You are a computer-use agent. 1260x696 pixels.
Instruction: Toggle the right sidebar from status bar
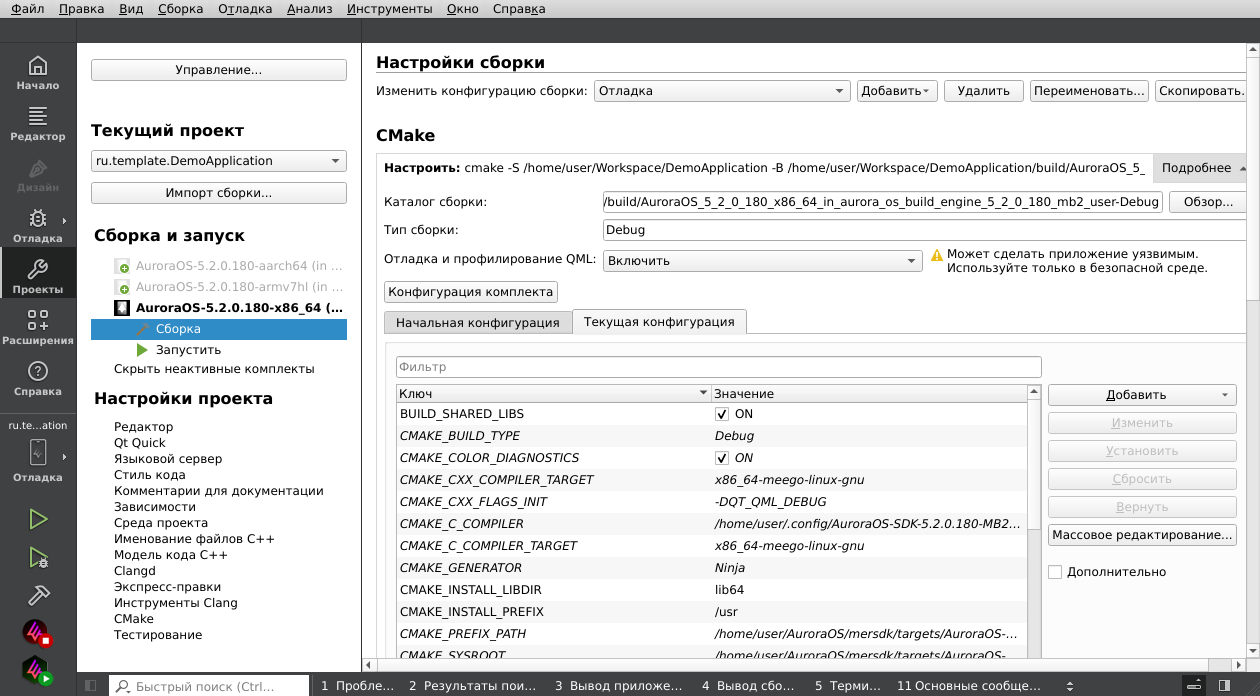[1224, 686]
